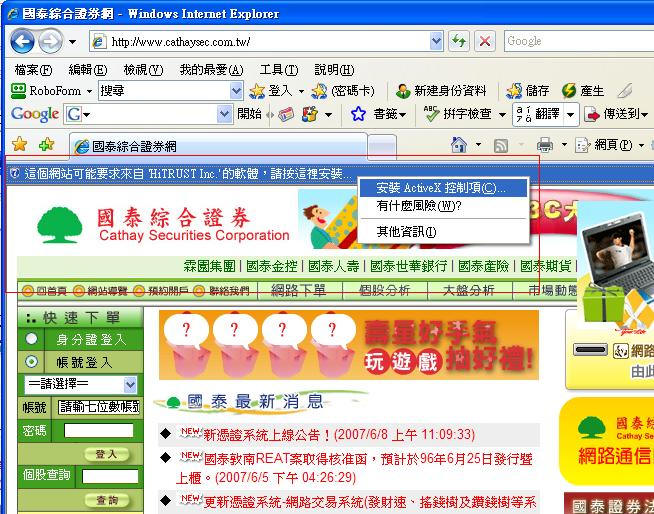The image size is (654, 514).
Task: Click the 密碼 password input field
Action: coord(99,431)
